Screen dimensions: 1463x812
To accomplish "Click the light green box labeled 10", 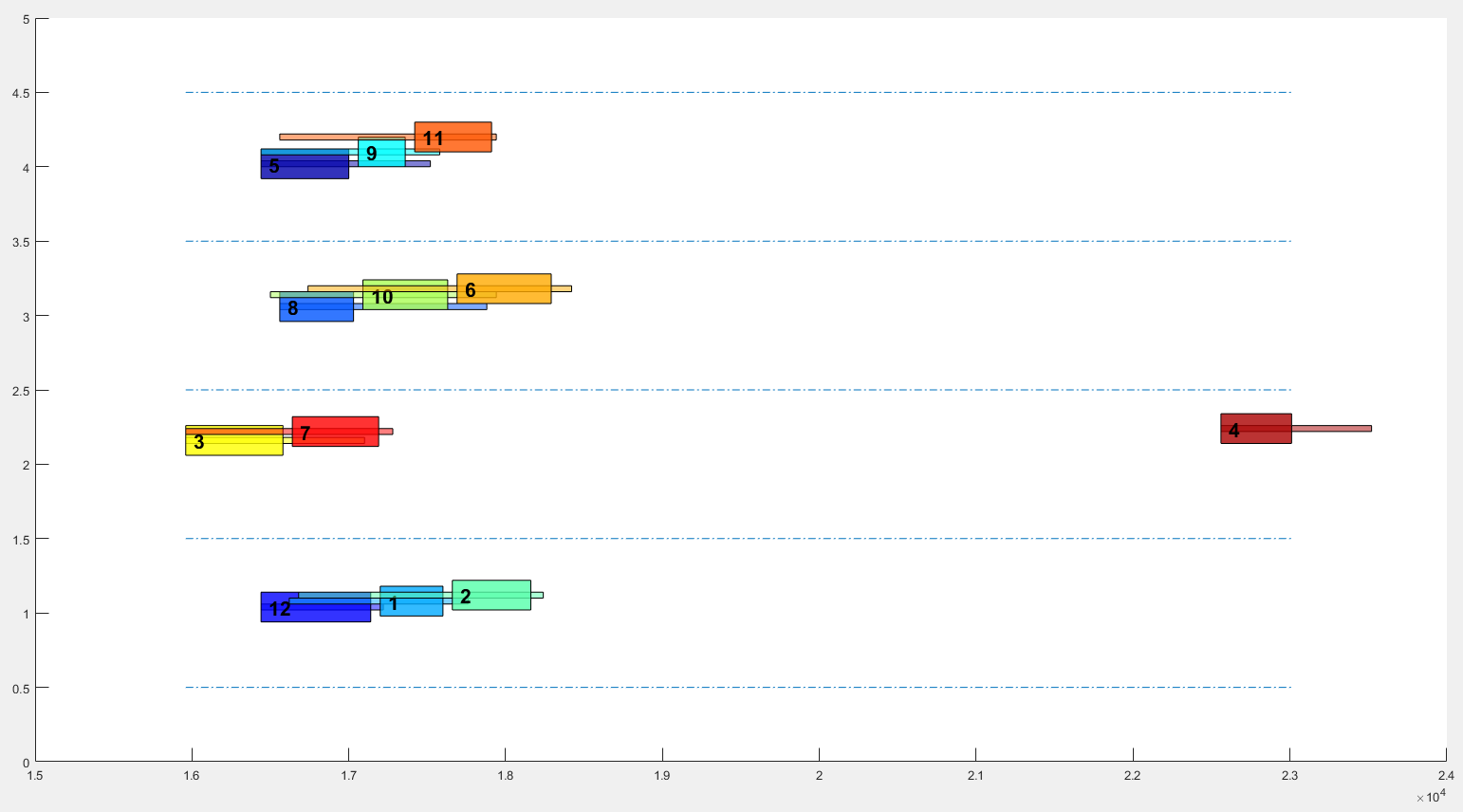I will (405, 295).
